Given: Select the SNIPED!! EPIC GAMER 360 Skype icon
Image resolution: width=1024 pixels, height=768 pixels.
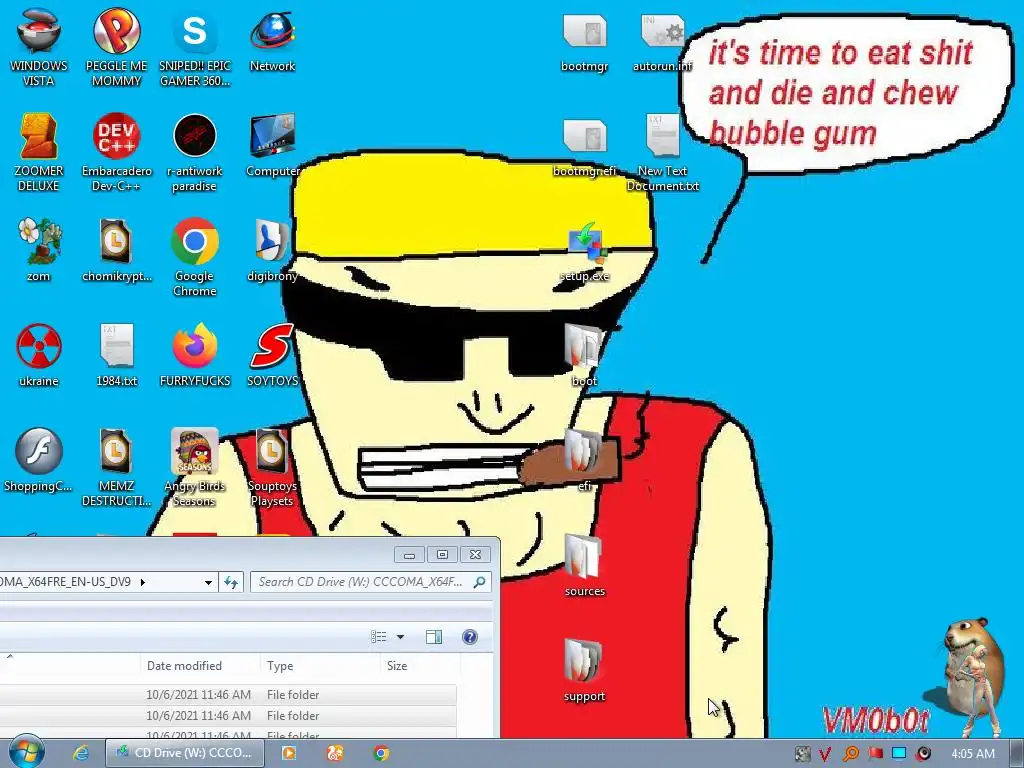Looking at the screenshot, I should click(195, 47).
